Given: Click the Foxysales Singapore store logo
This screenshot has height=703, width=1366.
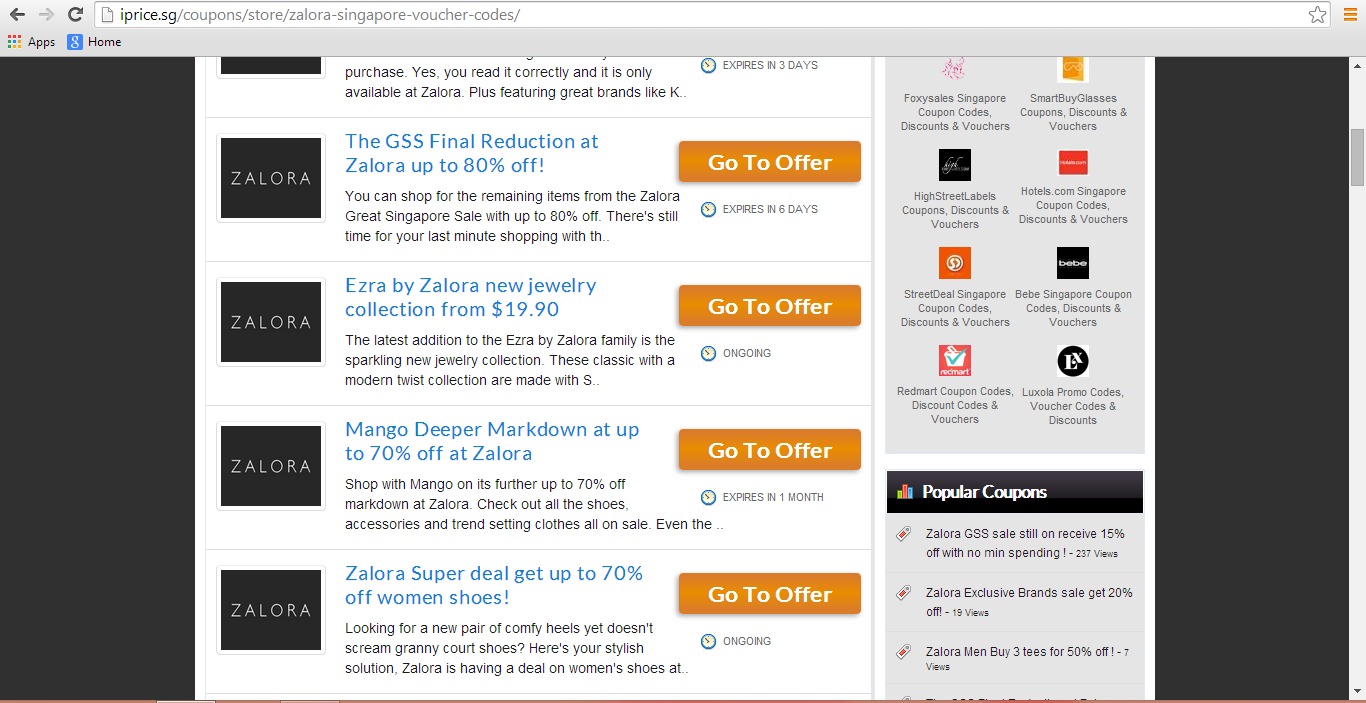Looking at the screenshot, I should point(955,69).
